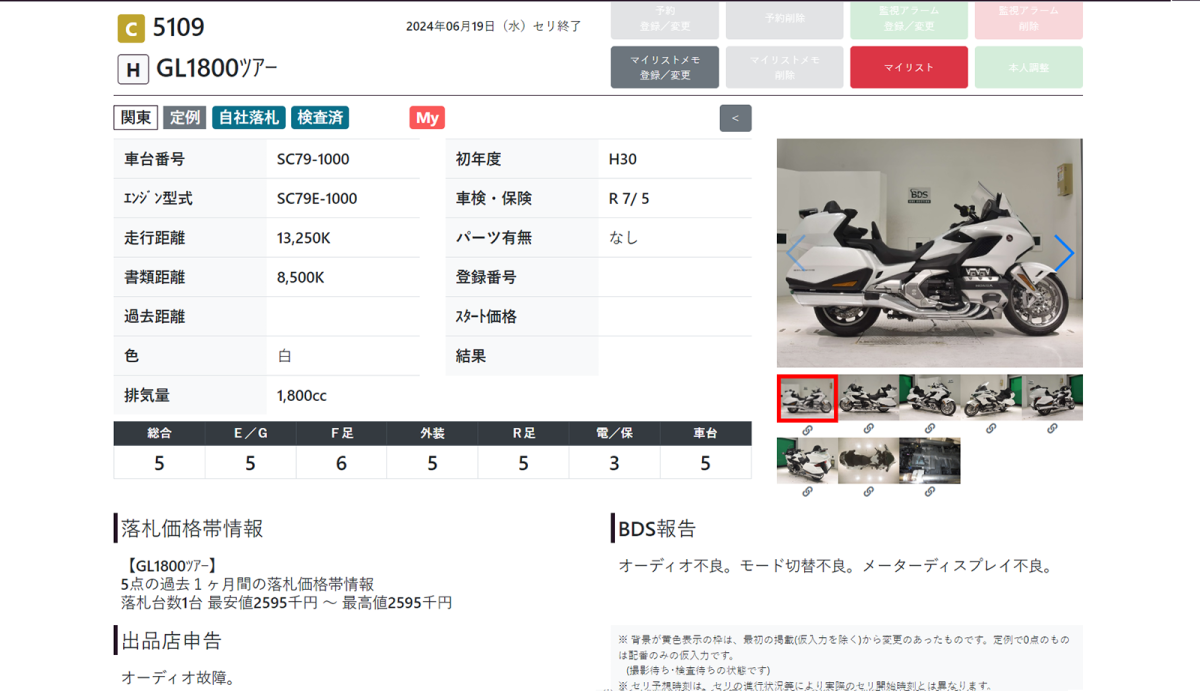Click マイリストメモ 削除 button

click(x=784, y=67)
